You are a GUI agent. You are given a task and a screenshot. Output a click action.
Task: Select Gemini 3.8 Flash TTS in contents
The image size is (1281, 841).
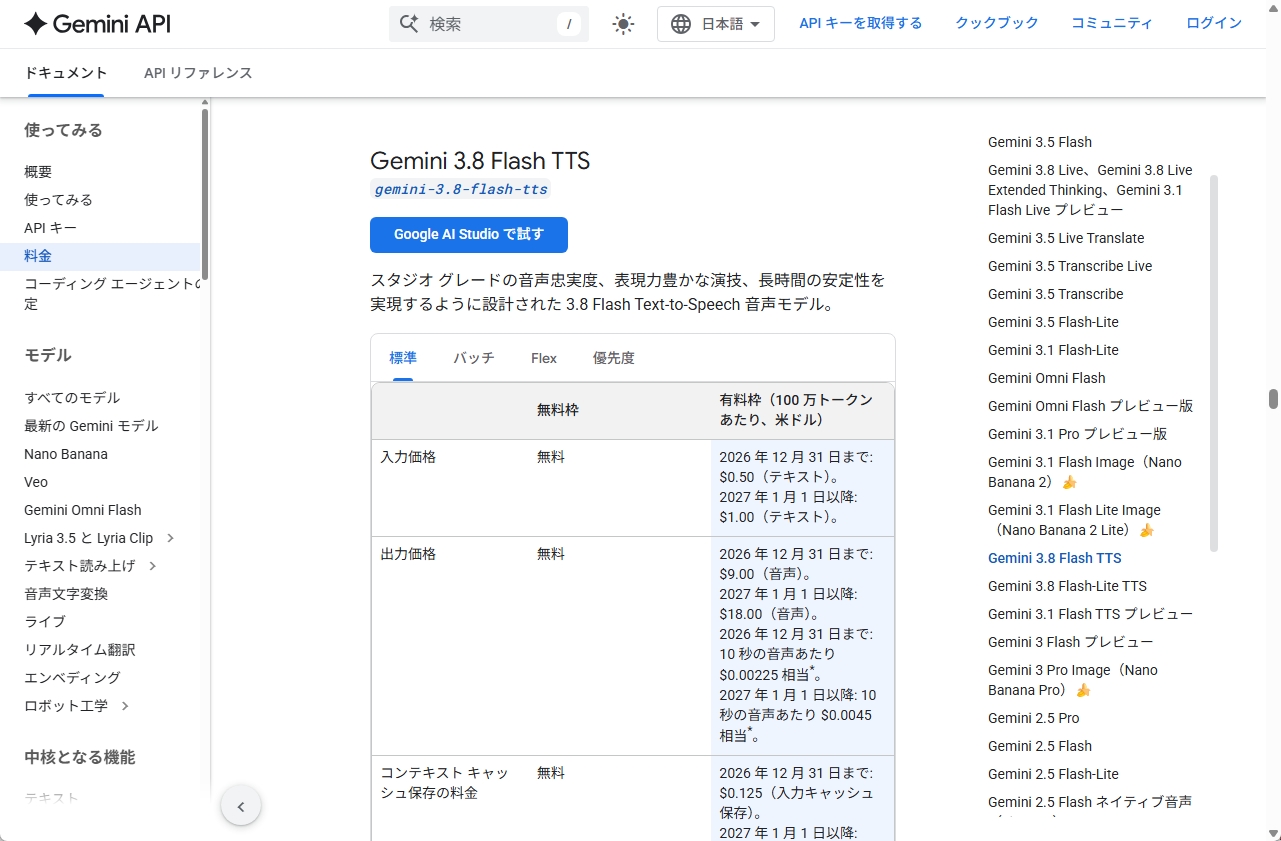click(1055, 558)
